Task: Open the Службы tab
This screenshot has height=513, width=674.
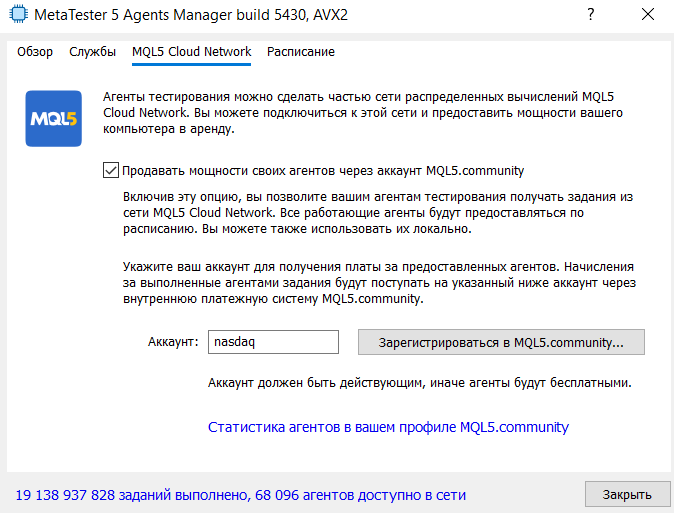Action: point(93,52)
